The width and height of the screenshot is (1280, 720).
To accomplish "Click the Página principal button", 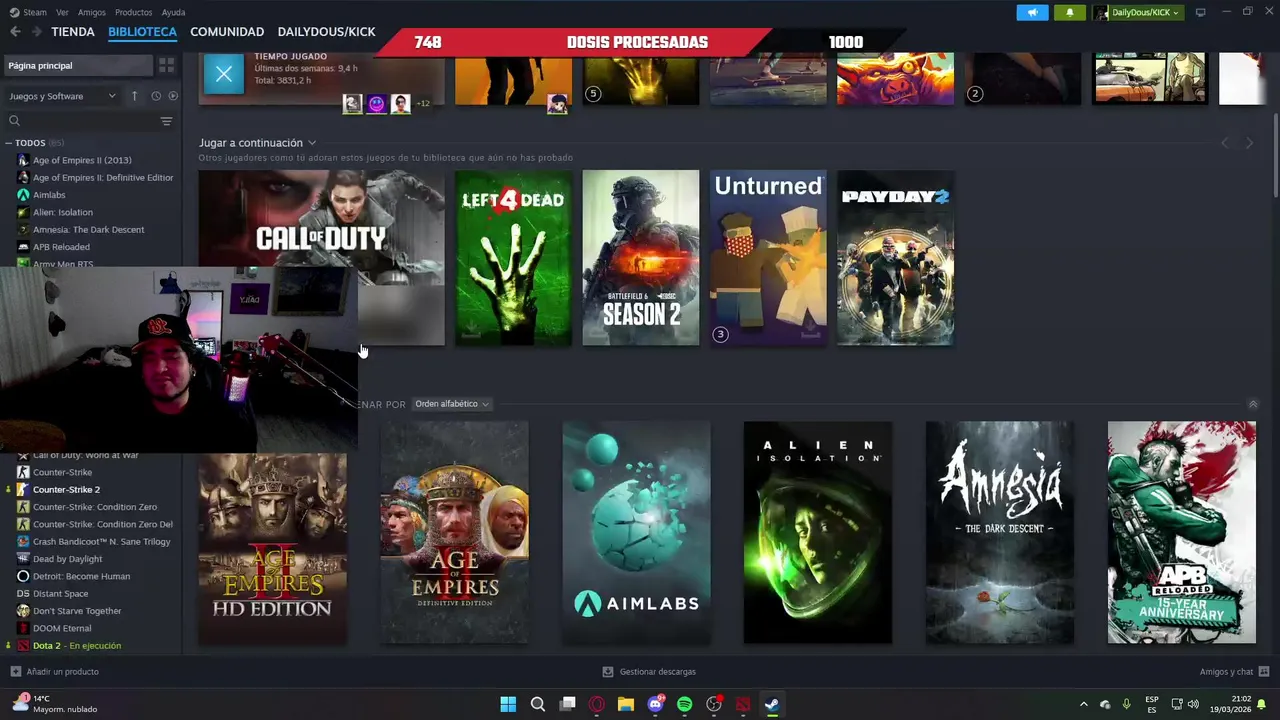I will (77, 65).
